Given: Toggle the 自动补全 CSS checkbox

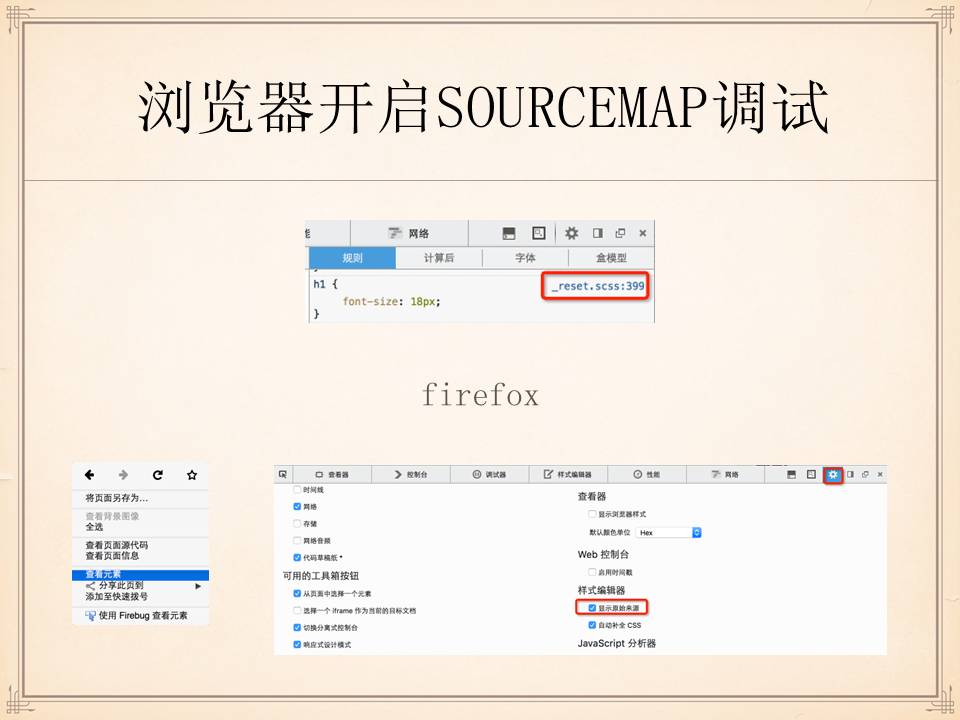Looking at the screenshot, I should (x=593, y=625).
